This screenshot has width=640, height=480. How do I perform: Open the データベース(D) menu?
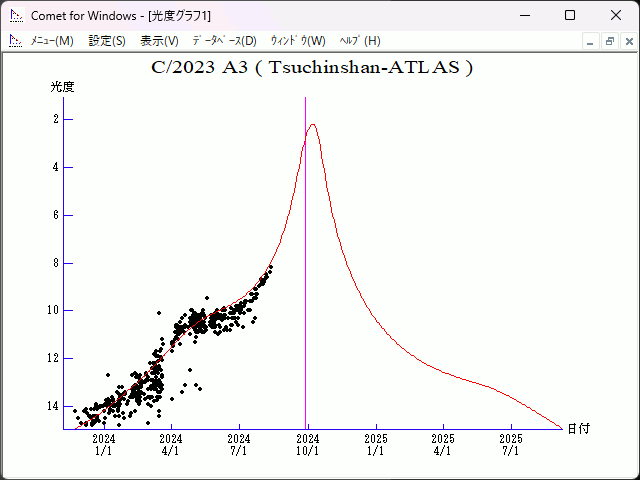224,41
